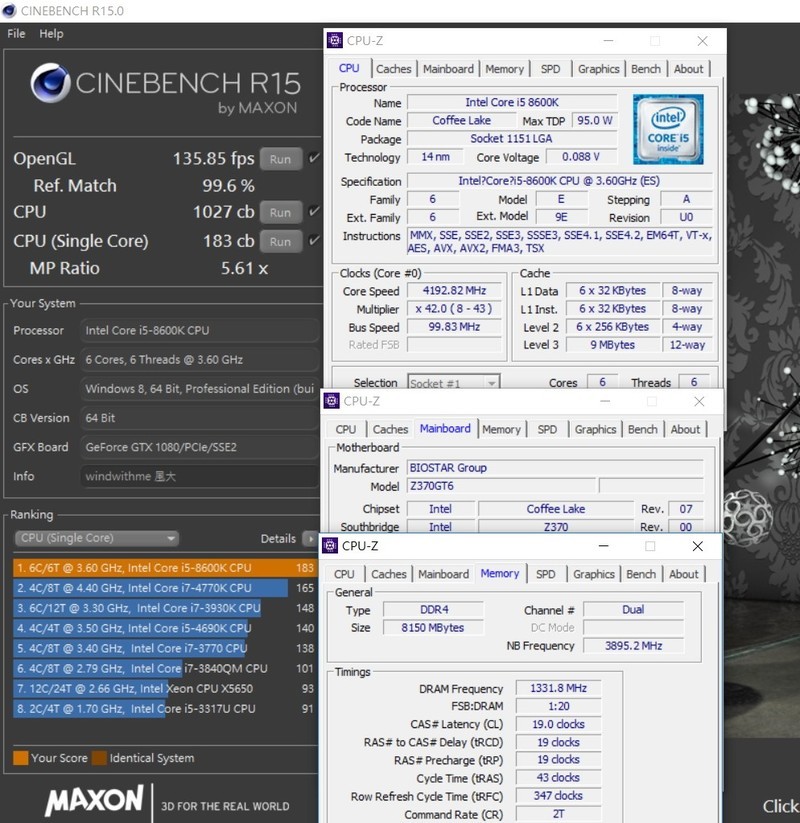Image resolution: width=800 pixels, height=823 pixels.
Task: Click the CPU-Z icon in the Mainboard window
Action: (x=331, y=401)
